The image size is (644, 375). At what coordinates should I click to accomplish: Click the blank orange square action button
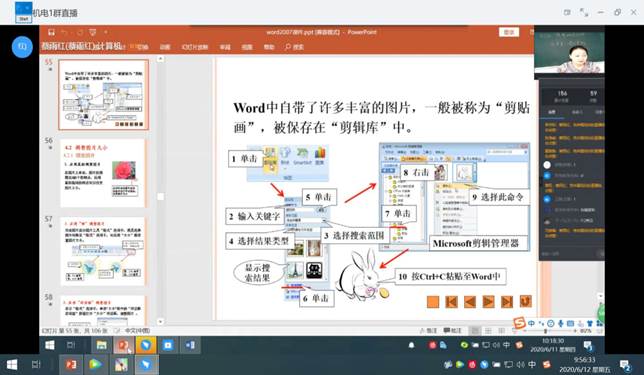[x=433, y=302]
